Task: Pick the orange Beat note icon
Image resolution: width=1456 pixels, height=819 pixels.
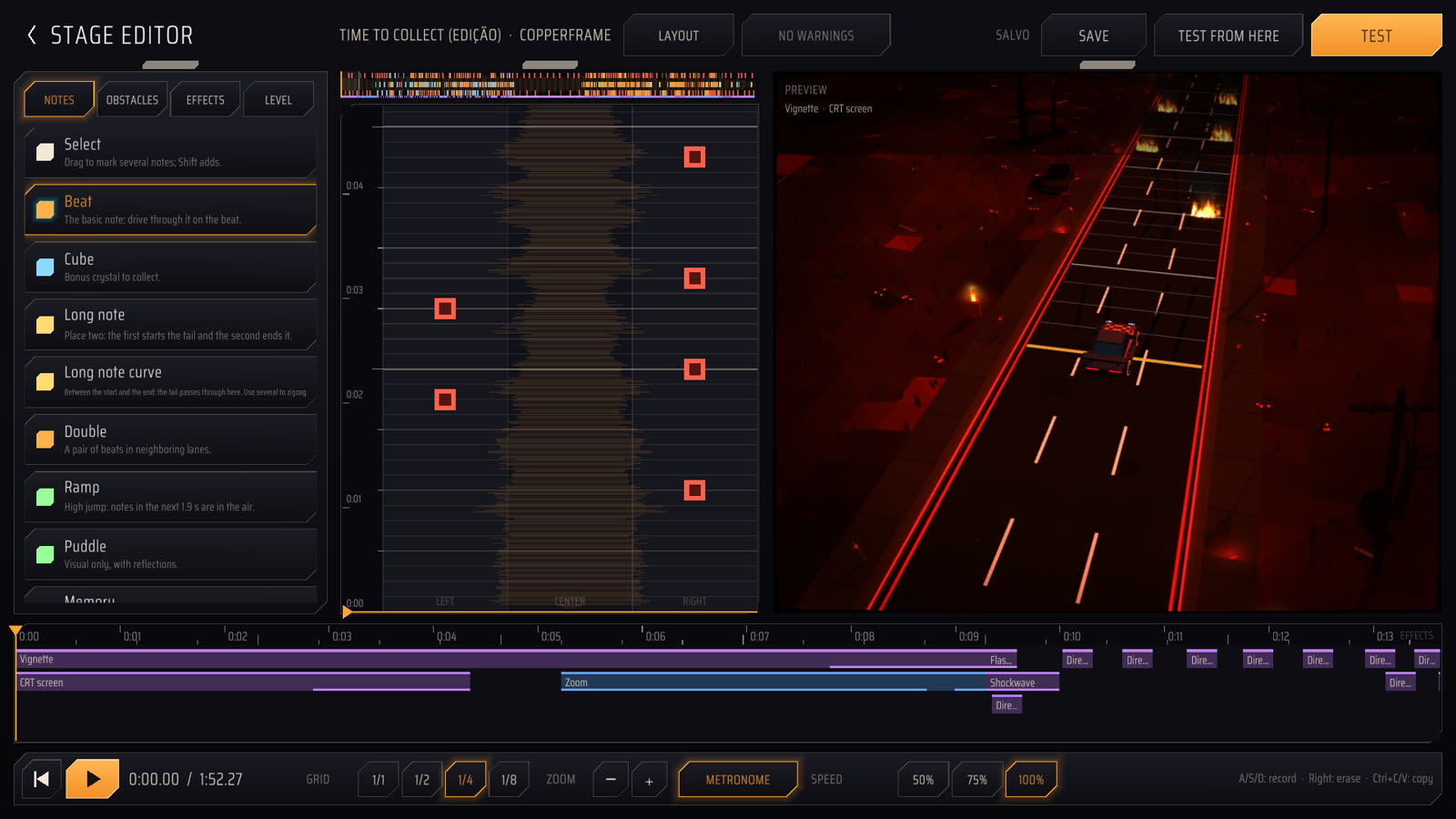Action: [x=45, y=210]
